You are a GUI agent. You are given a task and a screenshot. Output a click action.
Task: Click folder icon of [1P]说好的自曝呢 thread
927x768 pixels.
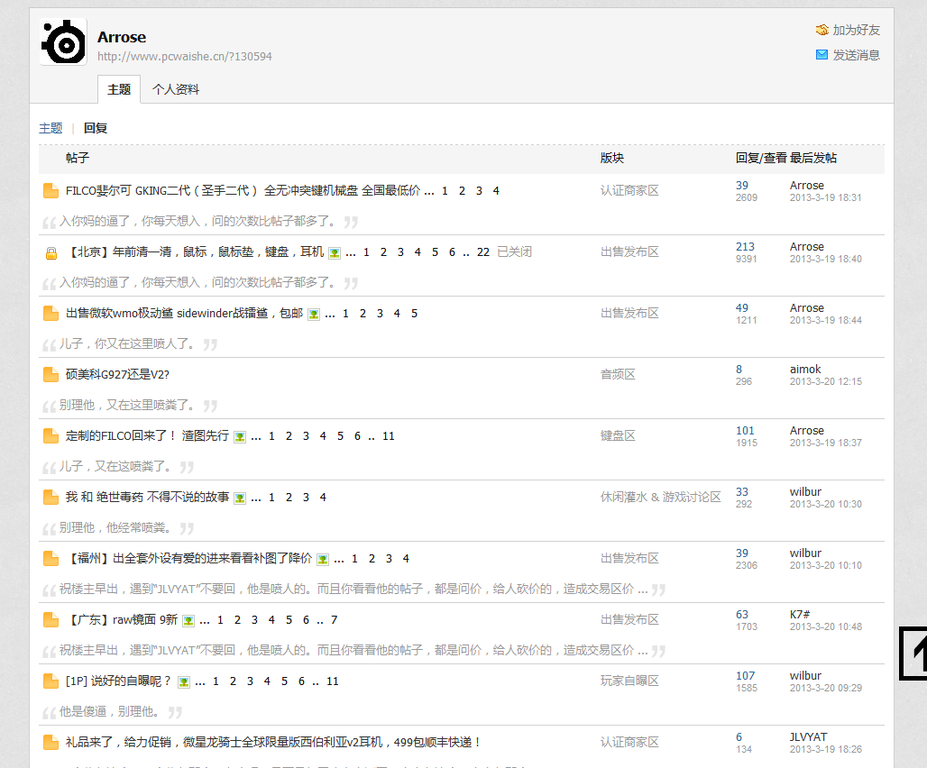tap(51, 681)
